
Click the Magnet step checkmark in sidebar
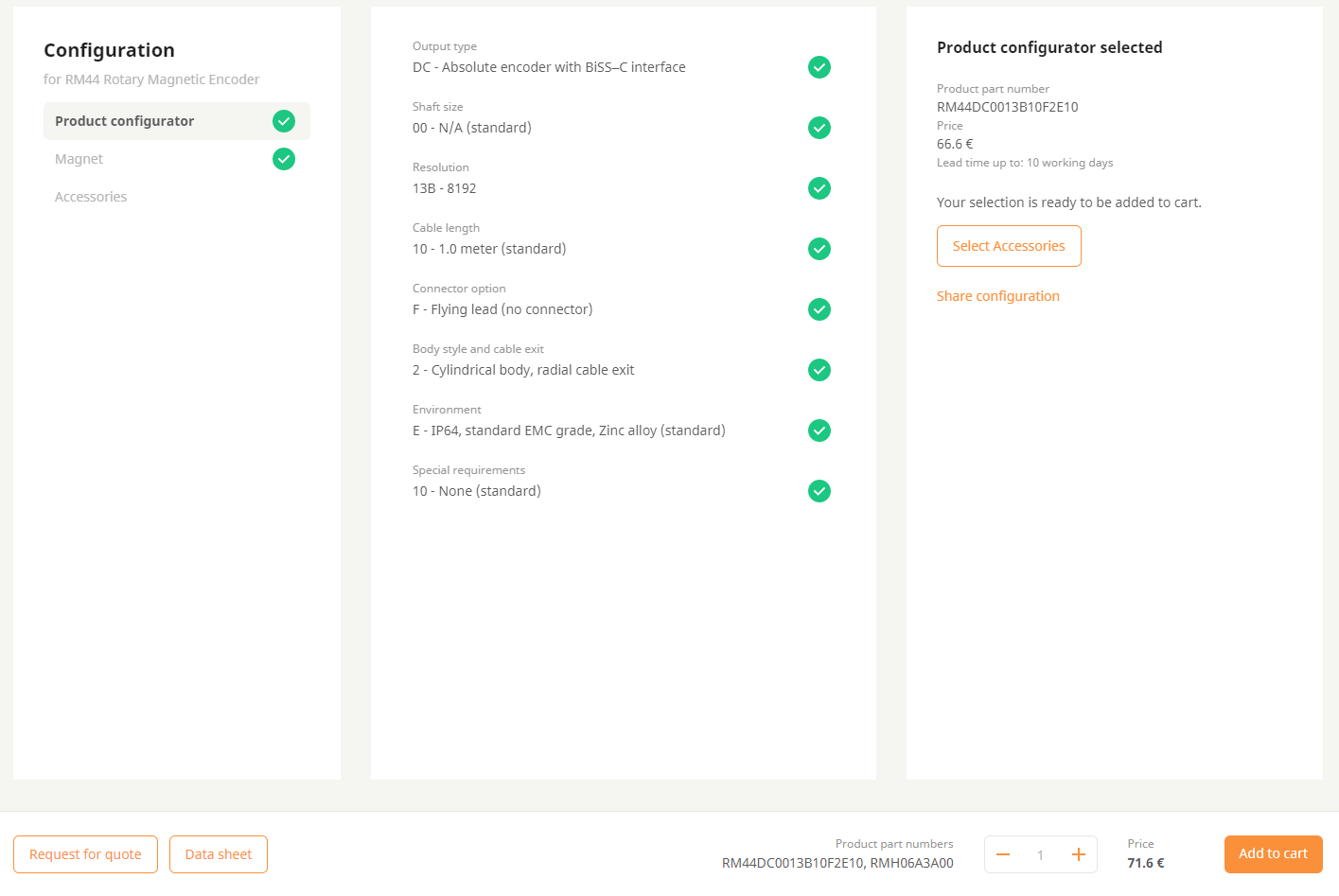pyautogui.click(x=284, y=159)
